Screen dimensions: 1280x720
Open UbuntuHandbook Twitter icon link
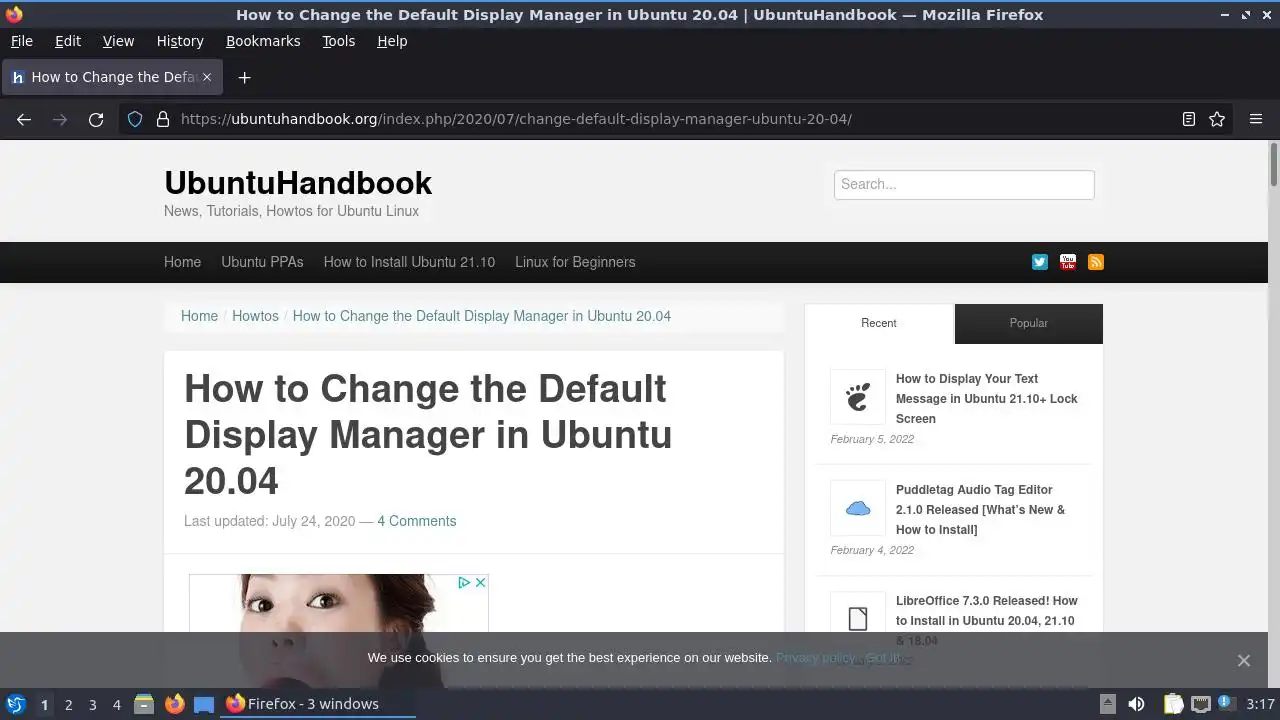1040,262
